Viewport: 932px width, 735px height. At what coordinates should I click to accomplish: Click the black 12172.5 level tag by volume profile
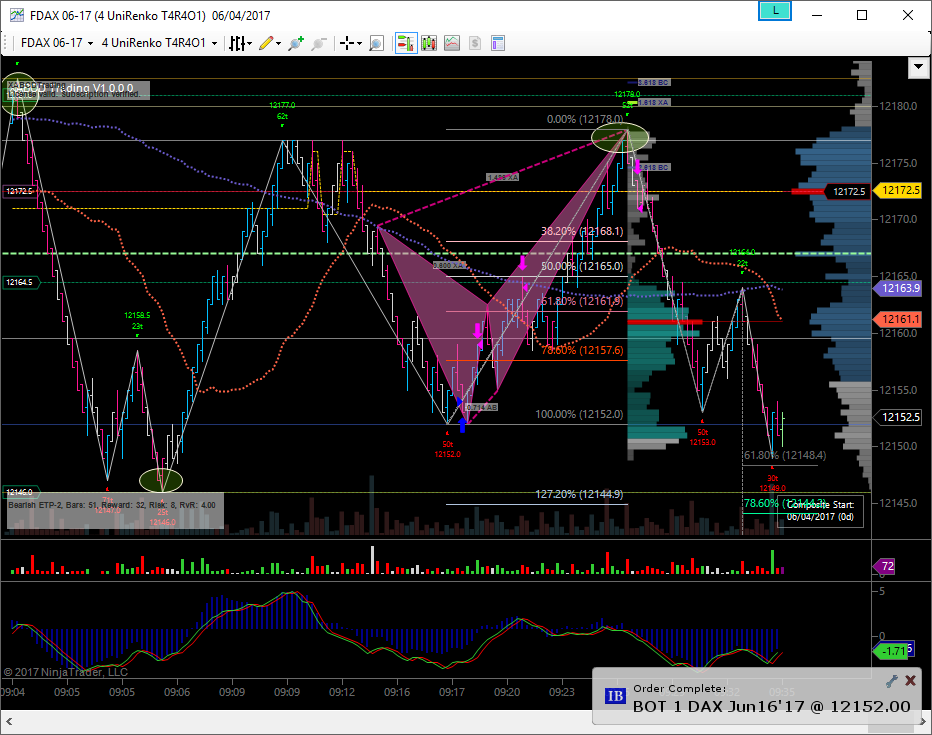coord(849,191)
